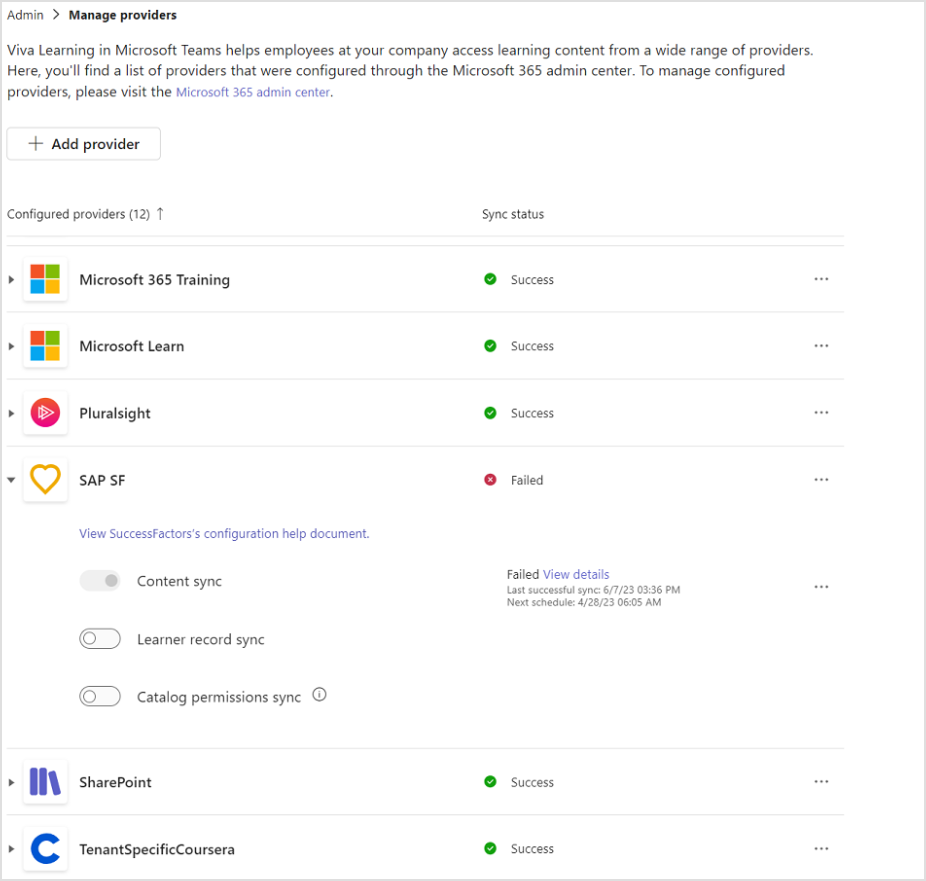This screenshot has width=926, height=881.
Task: Go to Admin in the breadcrumb
Action: coord(25,15)
